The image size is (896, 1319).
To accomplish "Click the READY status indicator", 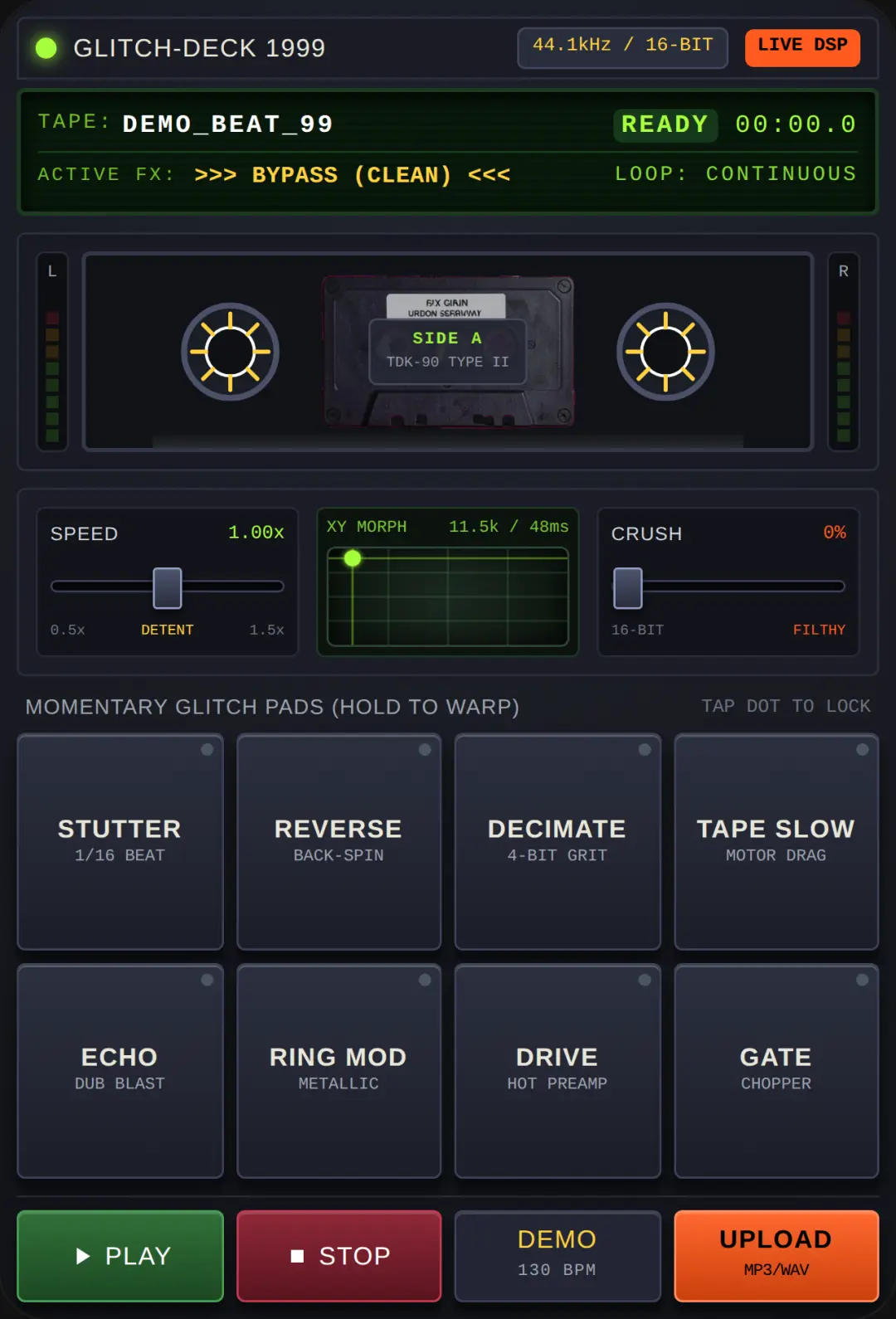I will click(x=665, y=124).
